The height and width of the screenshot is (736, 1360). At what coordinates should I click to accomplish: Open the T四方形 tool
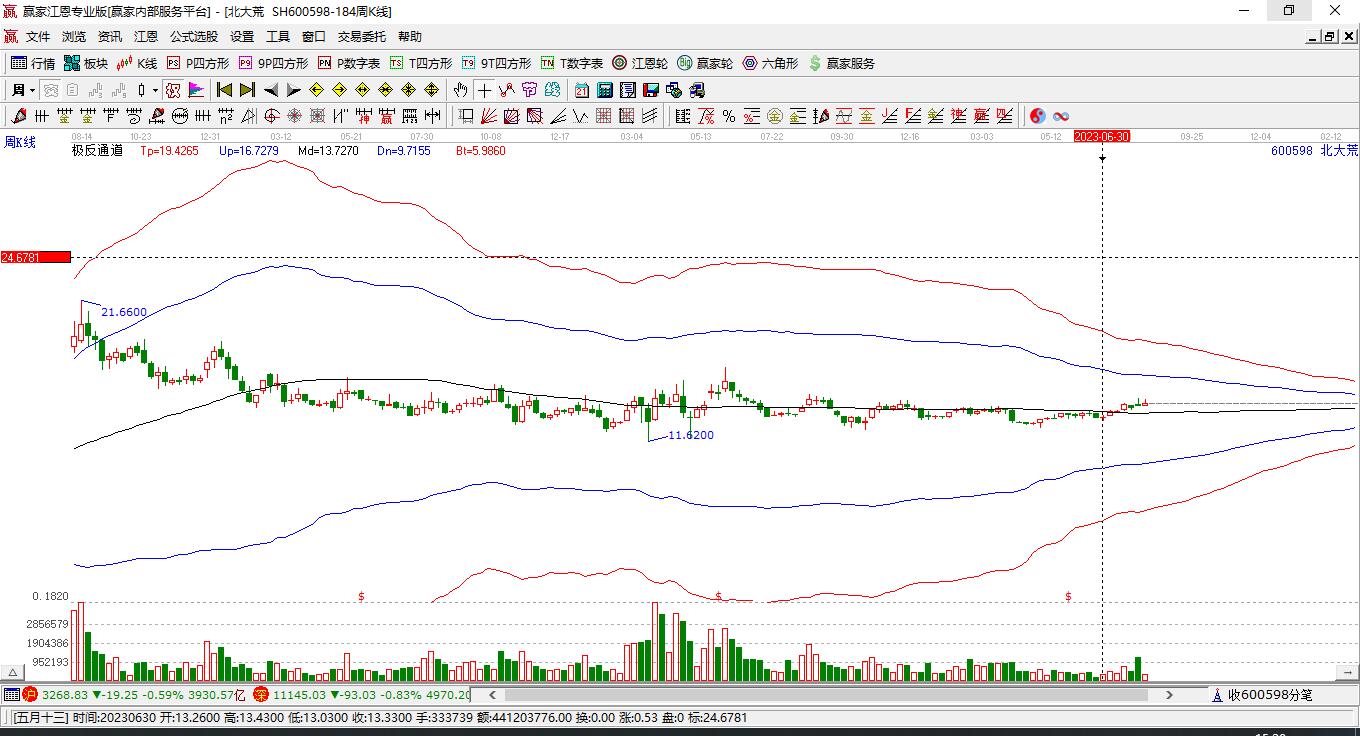421,63
